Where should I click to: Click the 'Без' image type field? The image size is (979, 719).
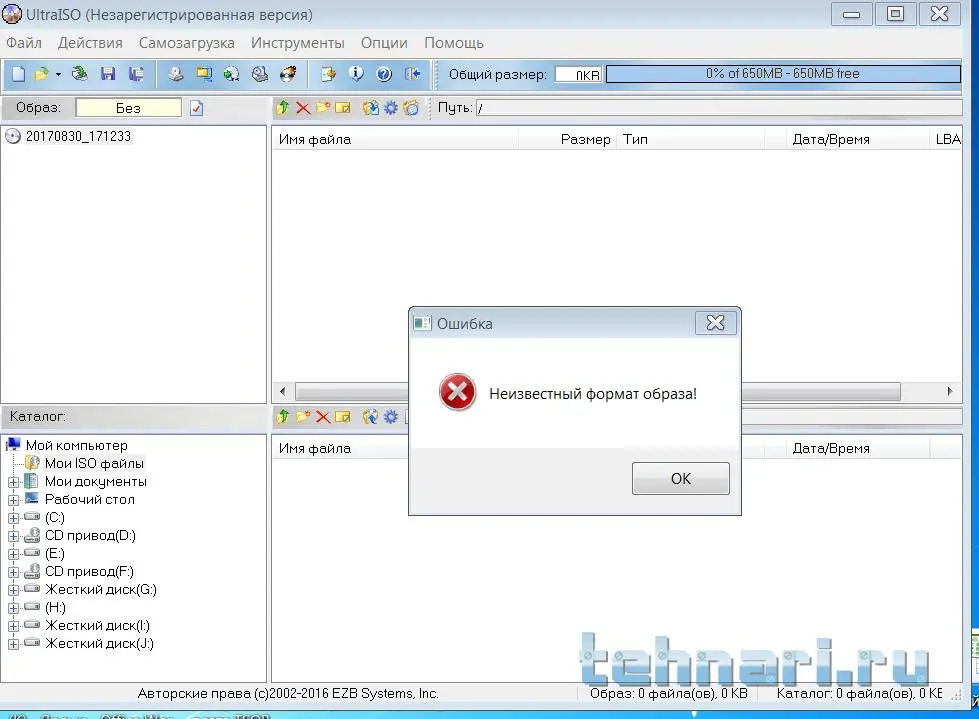128,108
